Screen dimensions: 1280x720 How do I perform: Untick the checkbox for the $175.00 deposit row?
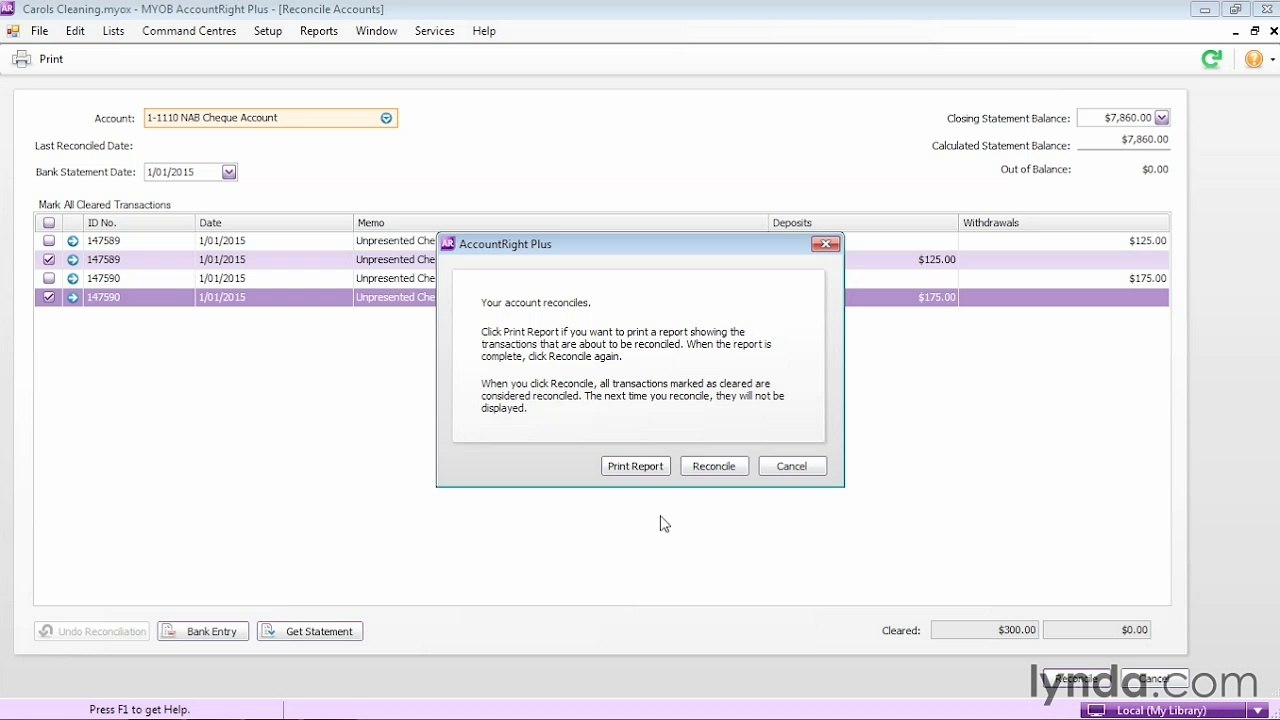[49, 298]
